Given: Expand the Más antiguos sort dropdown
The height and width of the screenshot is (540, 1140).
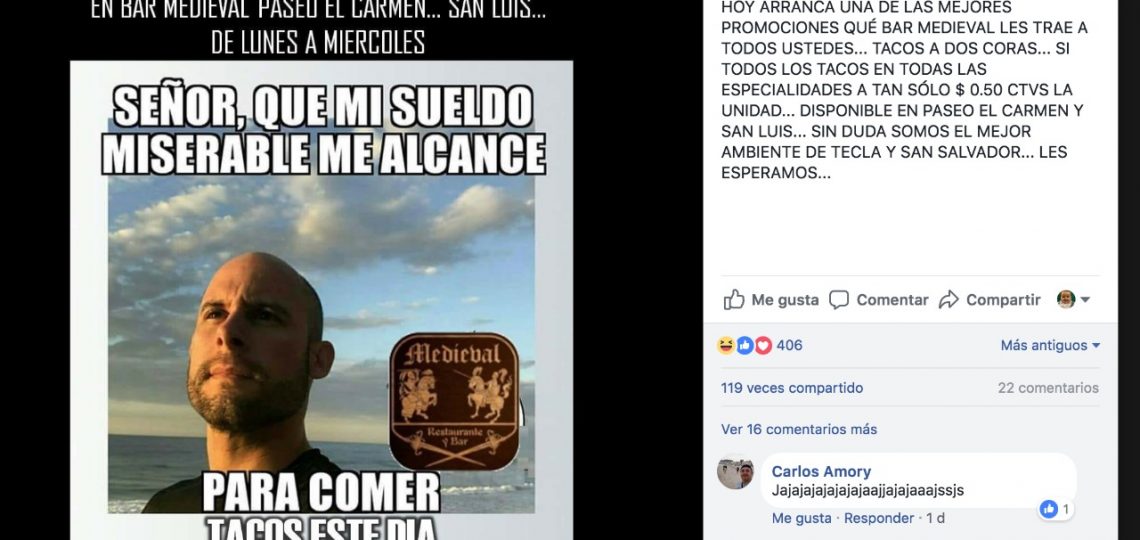Looking at the screenshot, I should (1050, 345).
